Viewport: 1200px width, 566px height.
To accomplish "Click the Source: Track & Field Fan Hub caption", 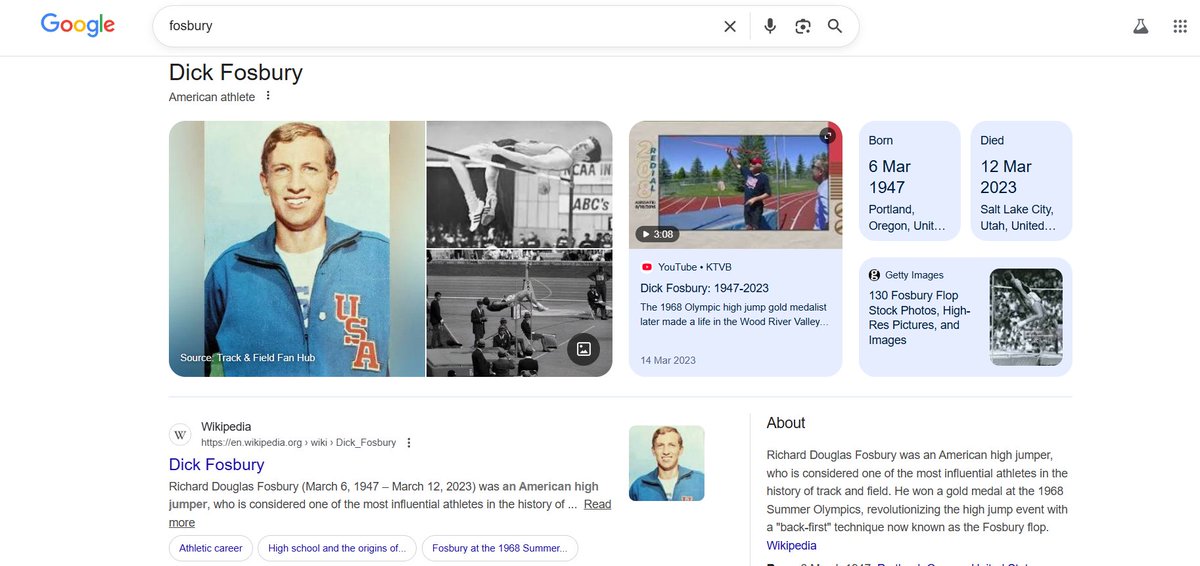I will point(248,358).
